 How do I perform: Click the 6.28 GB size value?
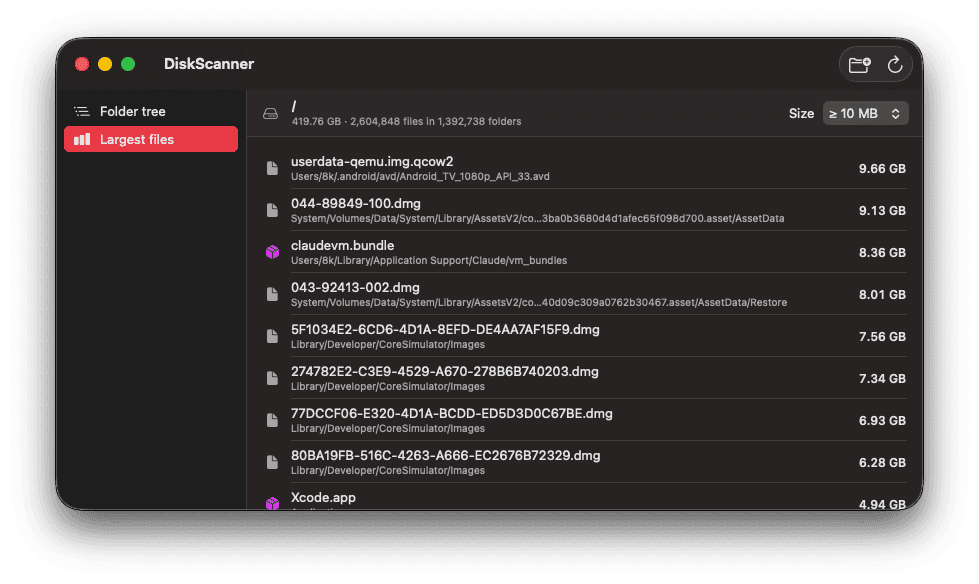coord(882,462)
